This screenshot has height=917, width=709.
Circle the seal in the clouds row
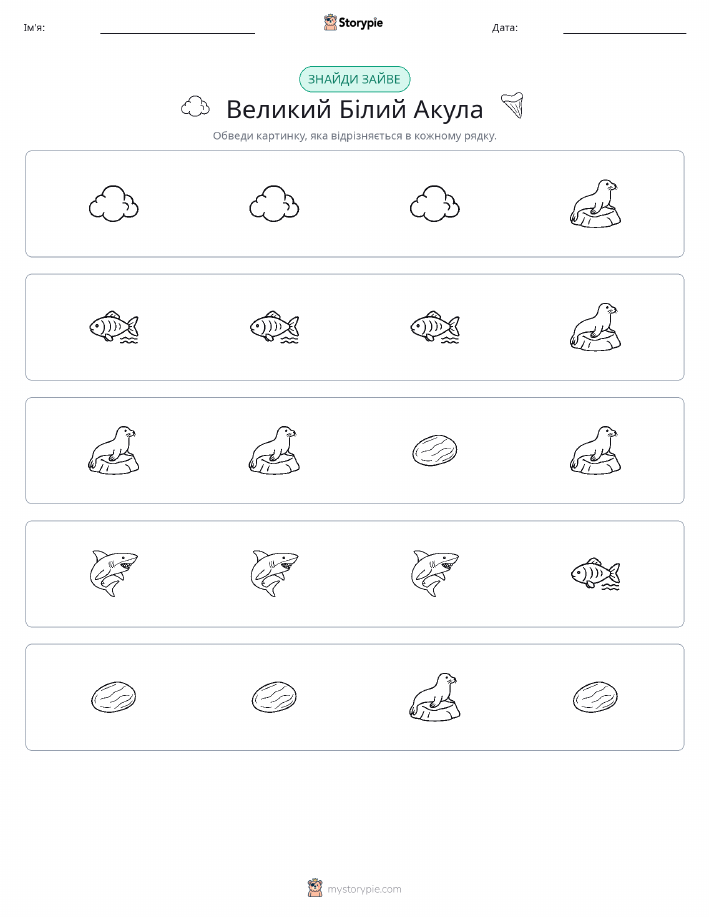pos(595,204)
